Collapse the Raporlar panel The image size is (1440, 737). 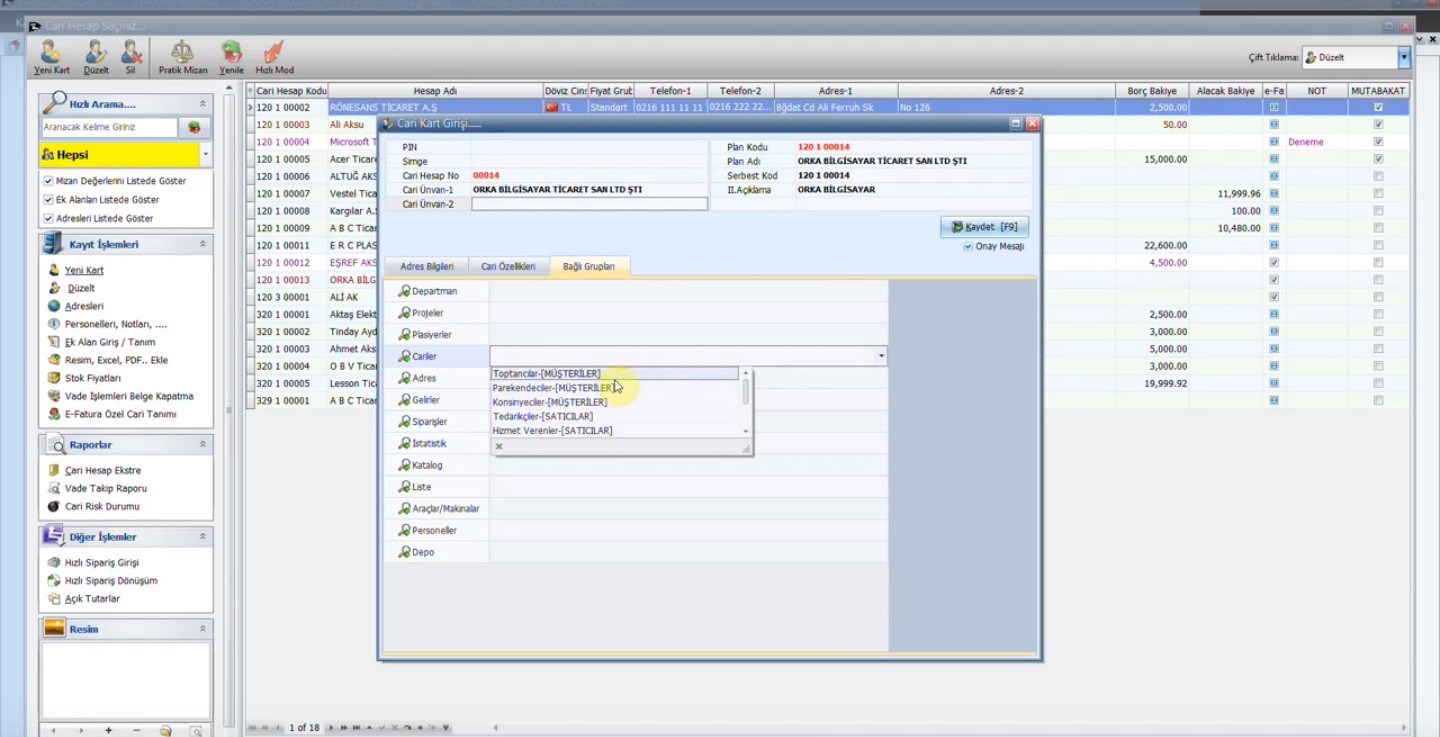[x=203, y=444]
